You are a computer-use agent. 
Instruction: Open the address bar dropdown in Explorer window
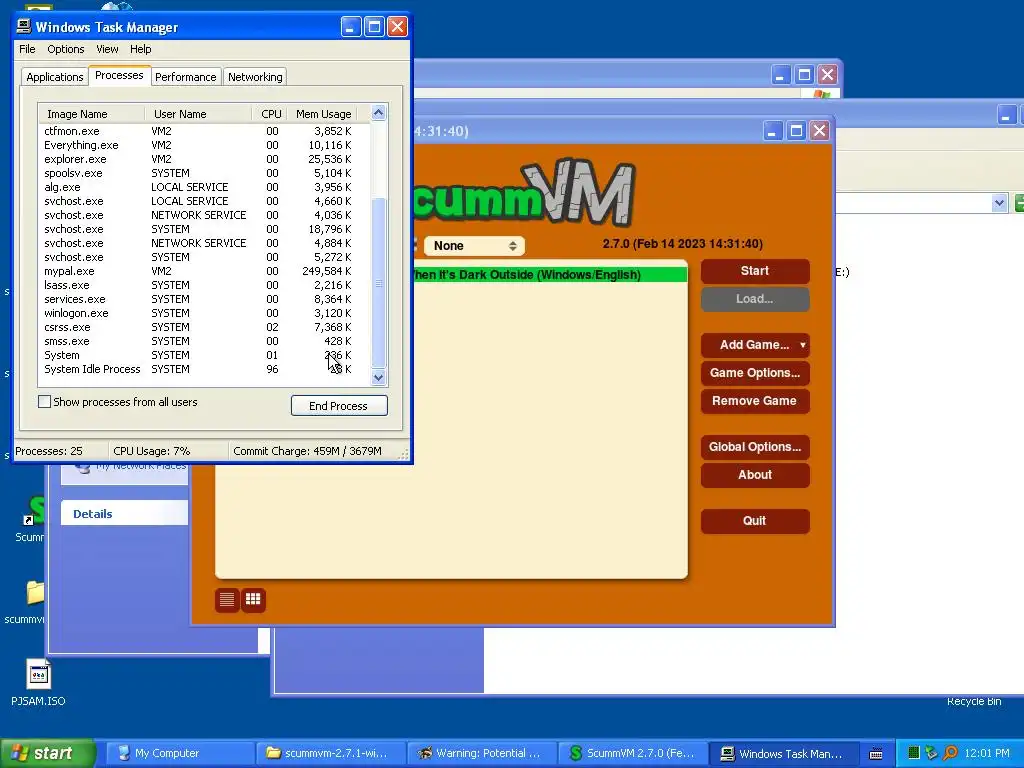click(x=999, y=203)
